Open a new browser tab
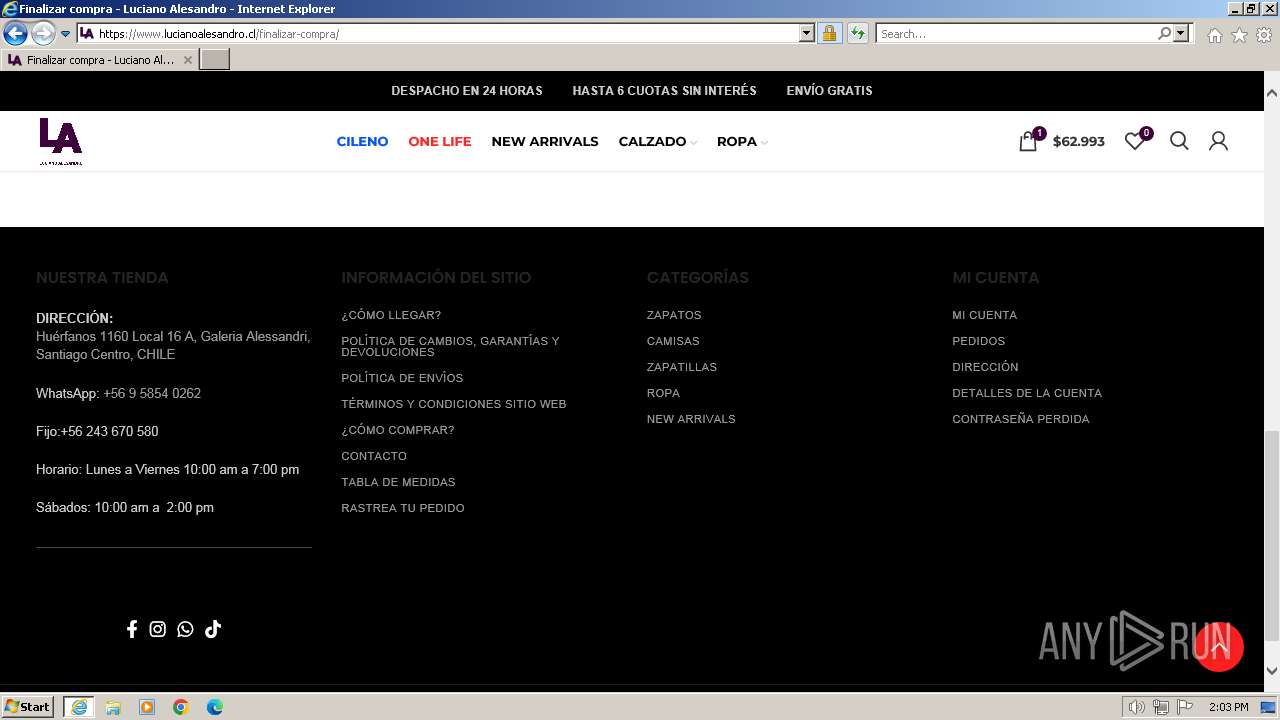This screenshot has width=1280, height=720. point(215,60)
